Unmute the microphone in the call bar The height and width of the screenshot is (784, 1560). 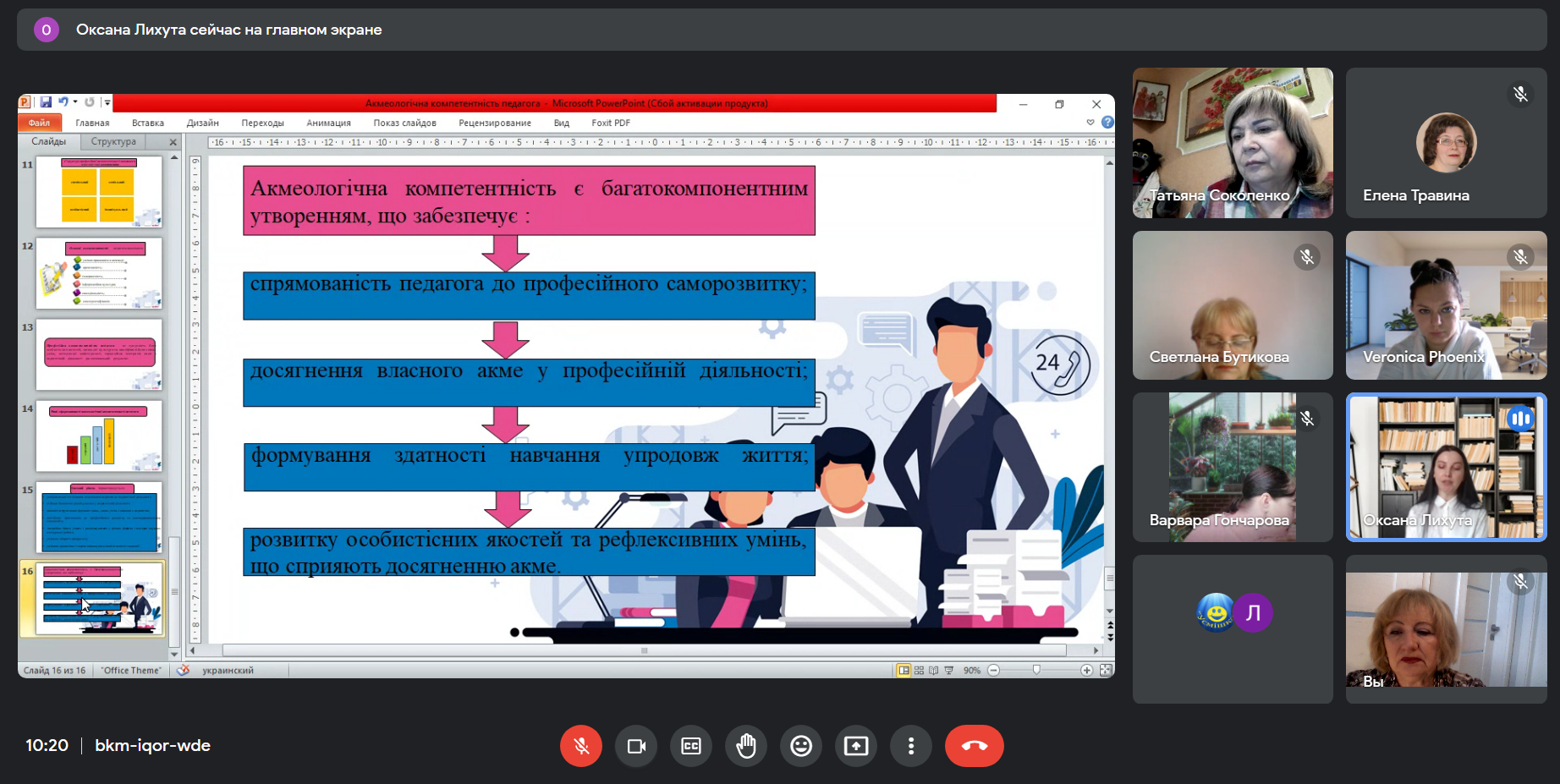[581, 746]
